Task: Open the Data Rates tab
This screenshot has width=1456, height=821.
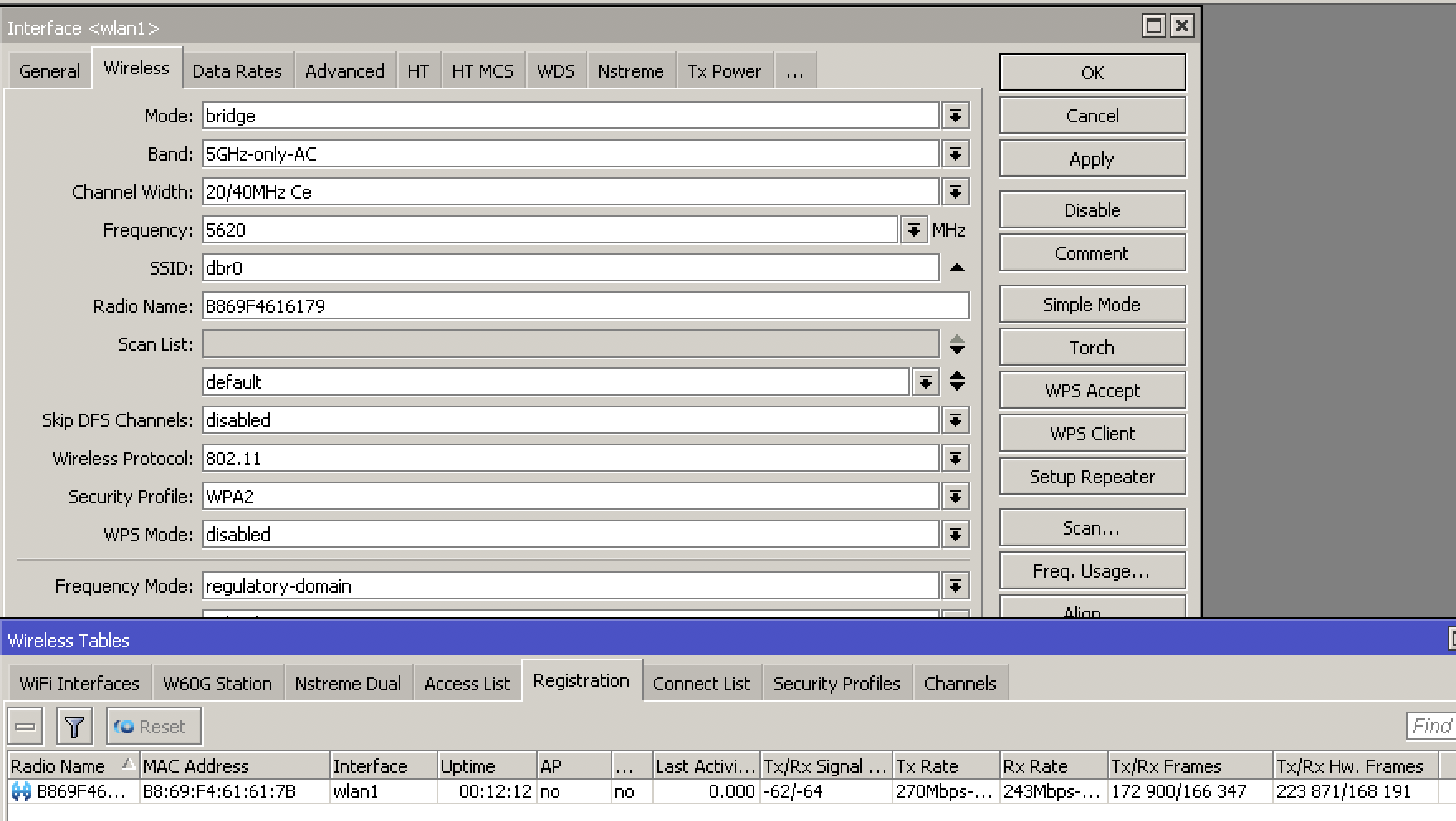Action: tap(237, 71)
